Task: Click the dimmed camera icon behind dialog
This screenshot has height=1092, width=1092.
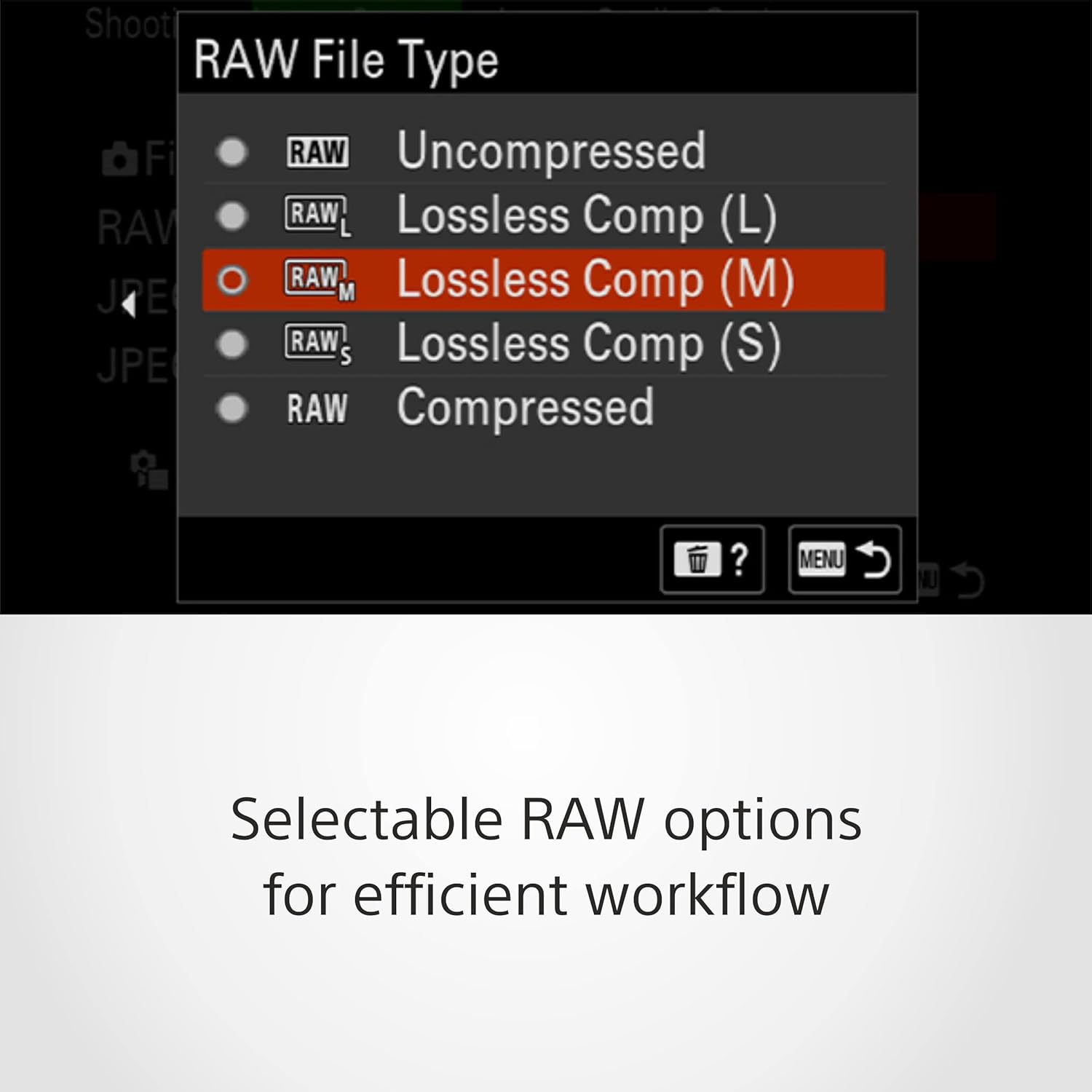Action: click(x=120, y=159)
